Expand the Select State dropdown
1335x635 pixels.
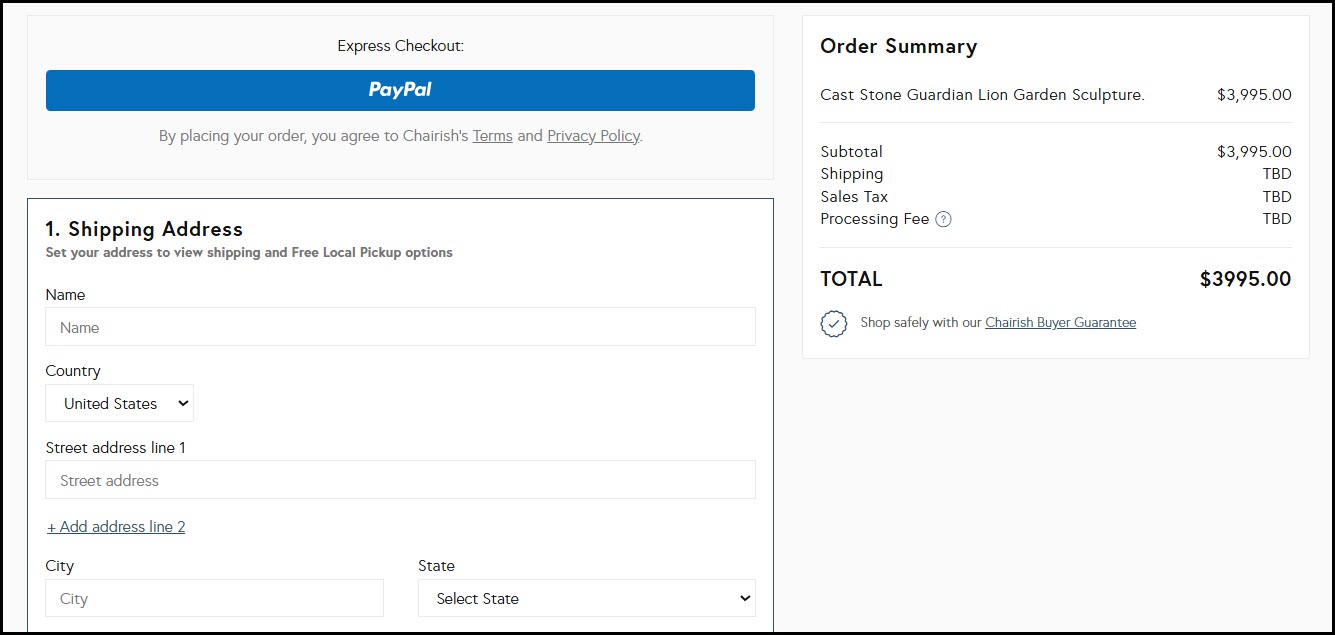coord(587,599)
